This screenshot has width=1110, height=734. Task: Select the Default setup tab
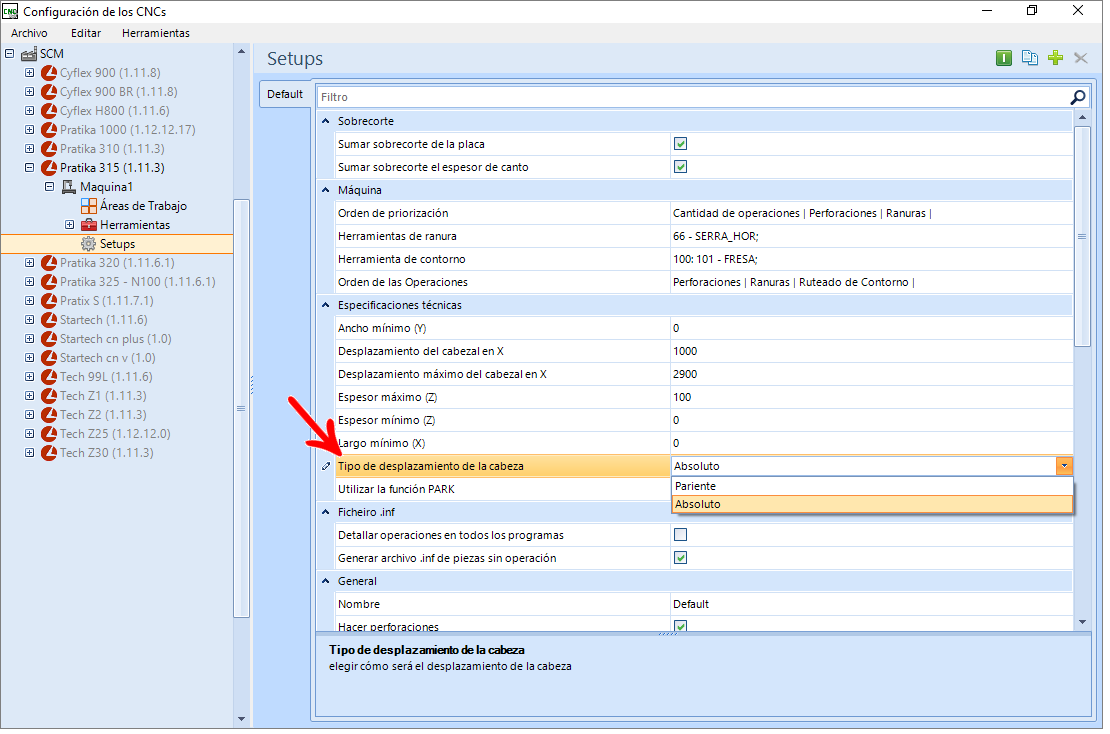pos(285,94)
